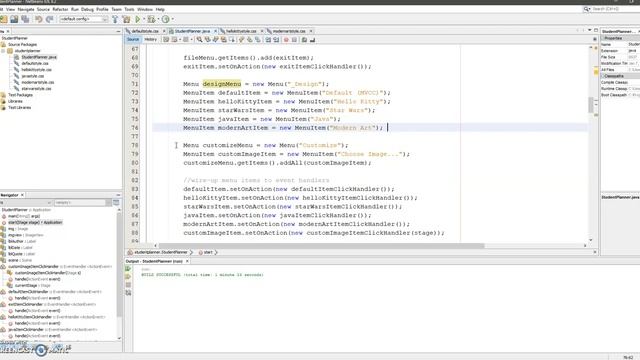
Task: Click the Shift Line Left icon in editor toolbar
Action: pyautogui.click(x=268, y=40)
